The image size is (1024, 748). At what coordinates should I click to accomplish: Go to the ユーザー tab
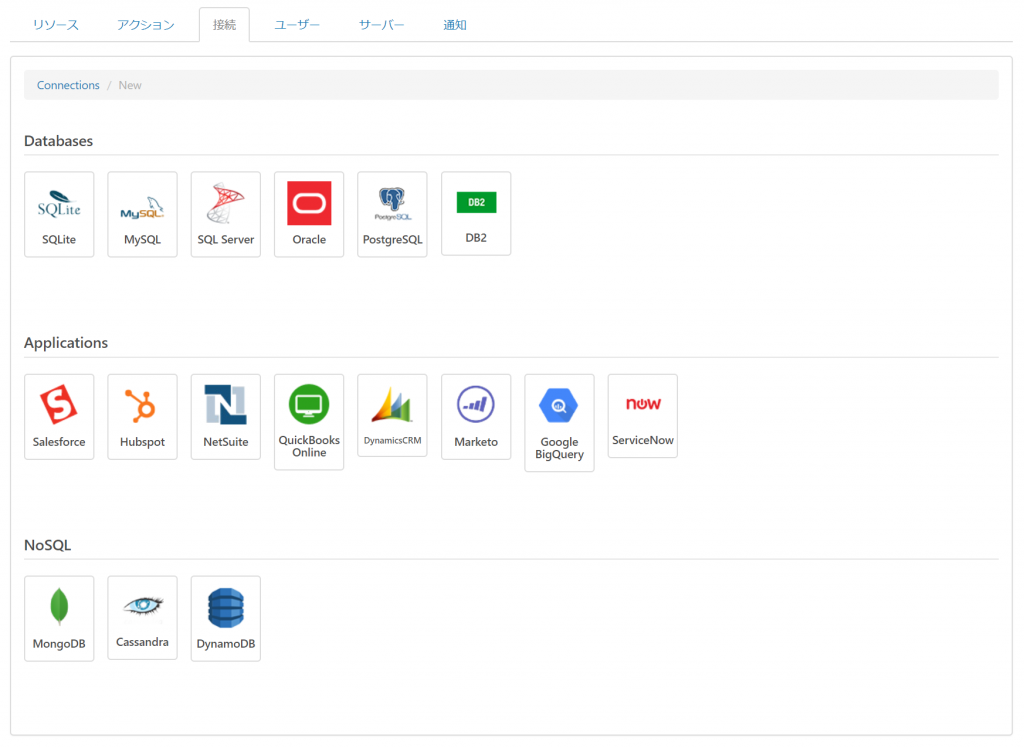[297, 25]
